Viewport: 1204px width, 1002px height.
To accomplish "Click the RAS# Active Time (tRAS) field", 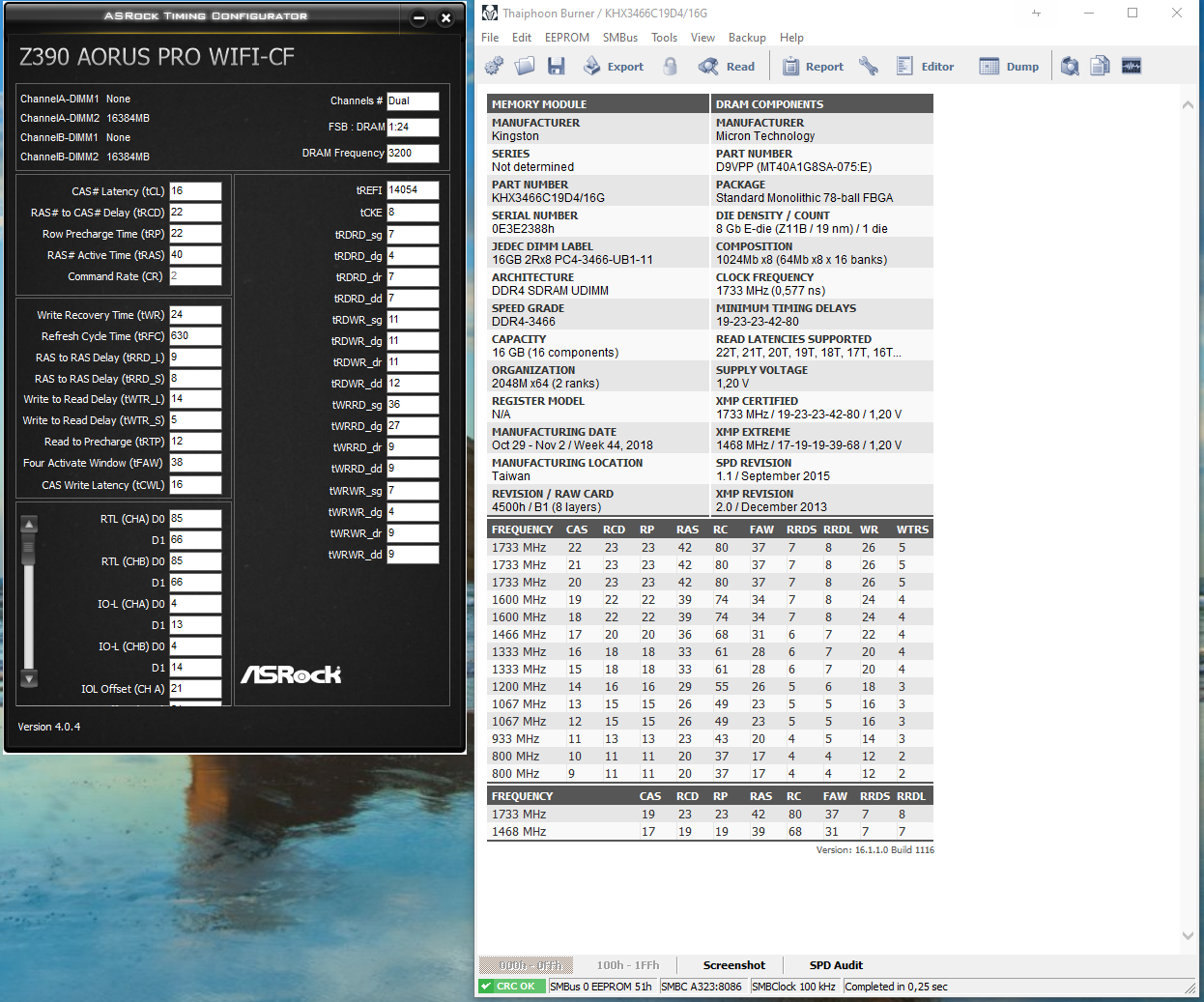I will pos(195,255).
